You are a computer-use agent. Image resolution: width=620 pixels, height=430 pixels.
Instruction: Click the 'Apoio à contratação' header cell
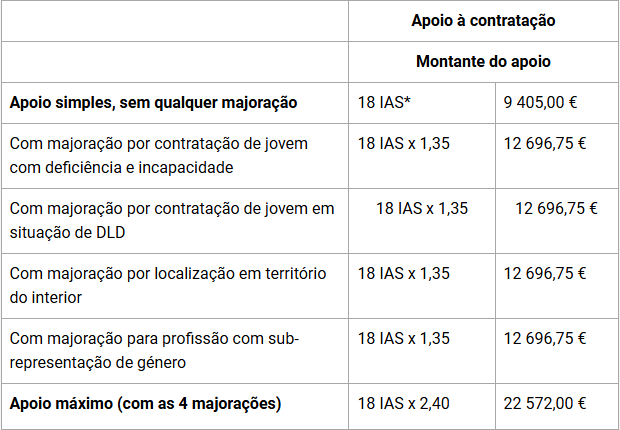click(x=483, y=21)
